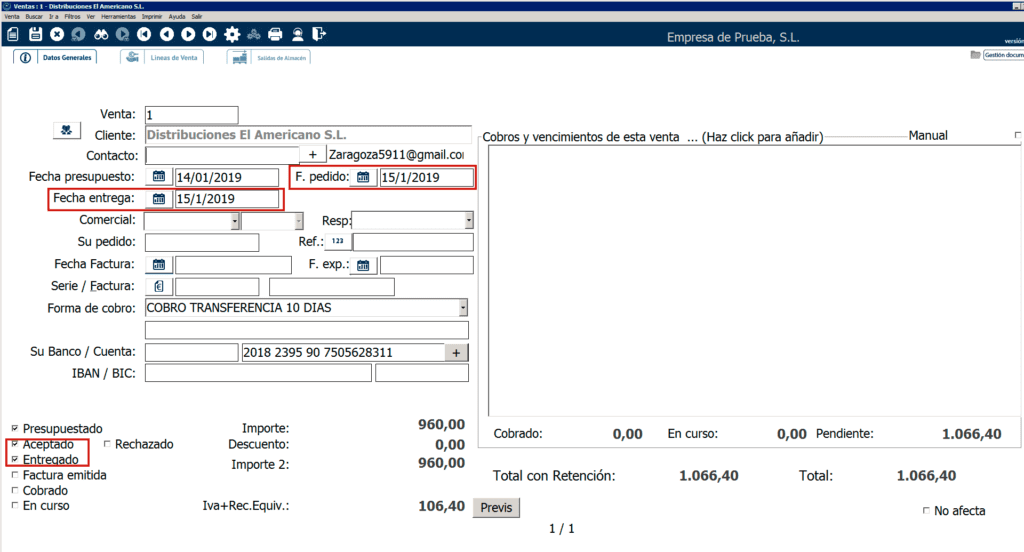Screen dimensions: 1024x552
Task: Tick the Factura emitida checkbox
Action: 15,476
